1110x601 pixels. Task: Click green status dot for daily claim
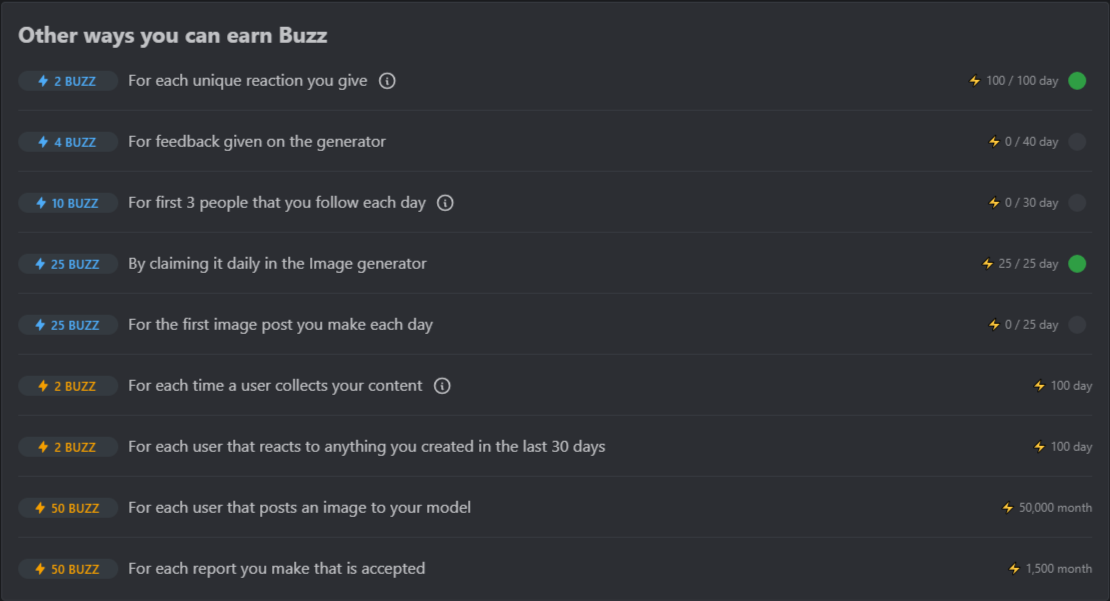(1077, 264)
